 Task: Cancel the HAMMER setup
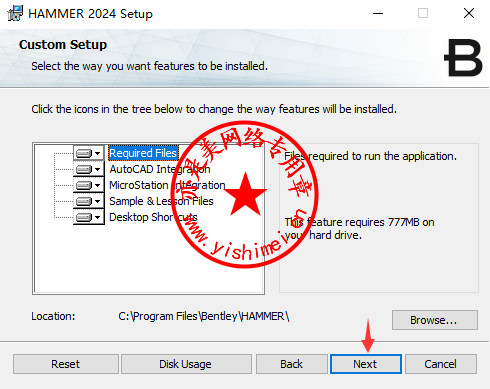click(x=441, y=364)
